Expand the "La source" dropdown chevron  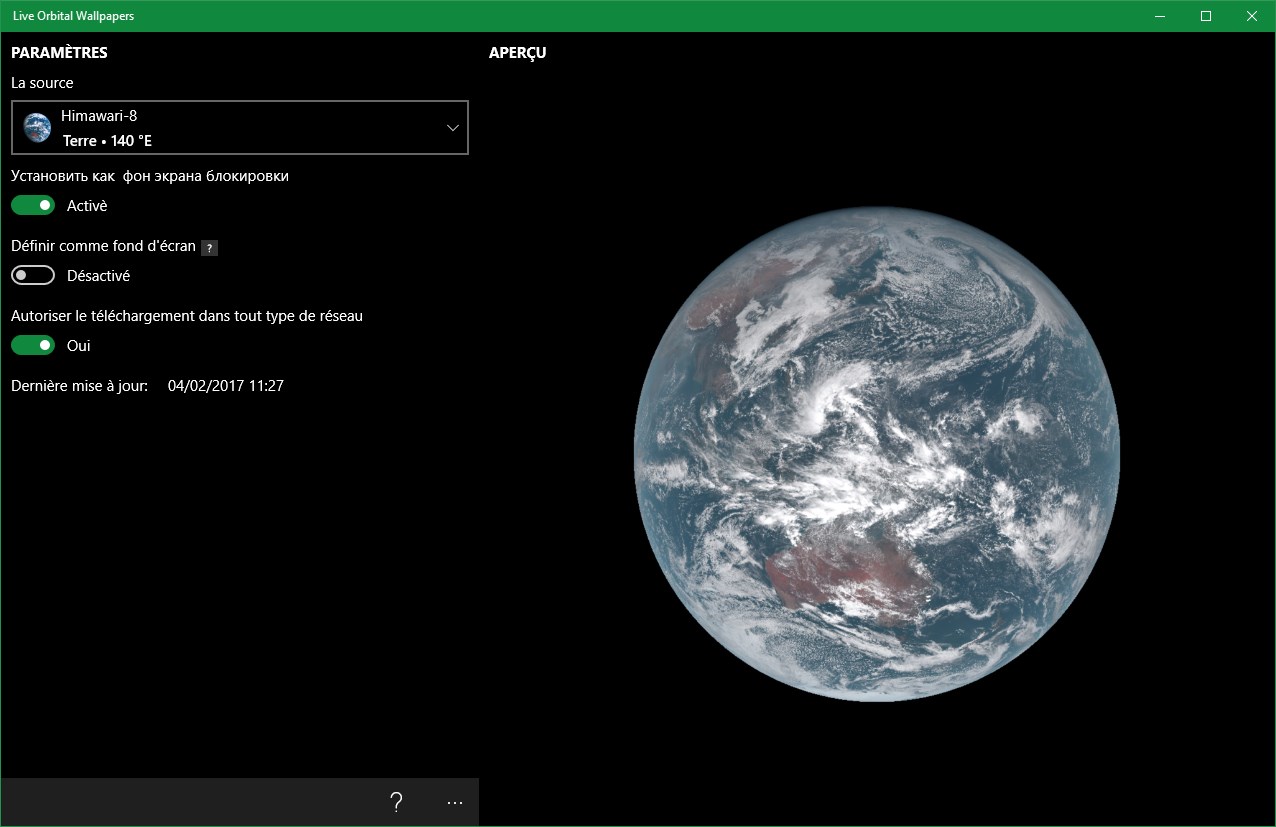pos(452,127)
